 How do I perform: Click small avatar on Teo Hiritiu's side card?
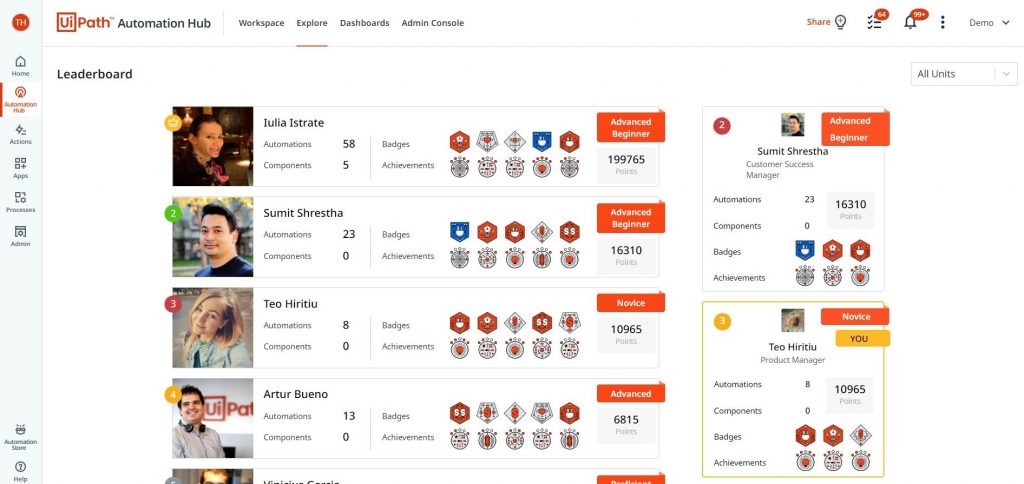(793, 321)
